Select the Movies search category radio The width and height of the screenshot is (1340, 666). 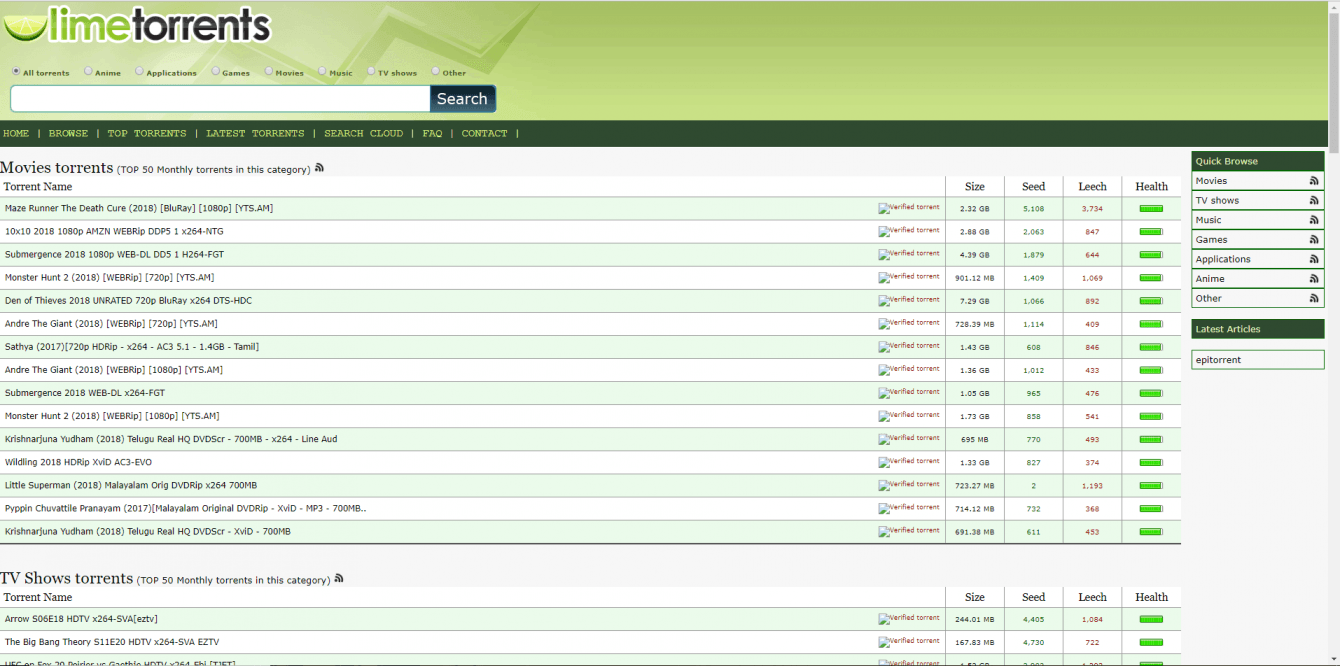269,72
